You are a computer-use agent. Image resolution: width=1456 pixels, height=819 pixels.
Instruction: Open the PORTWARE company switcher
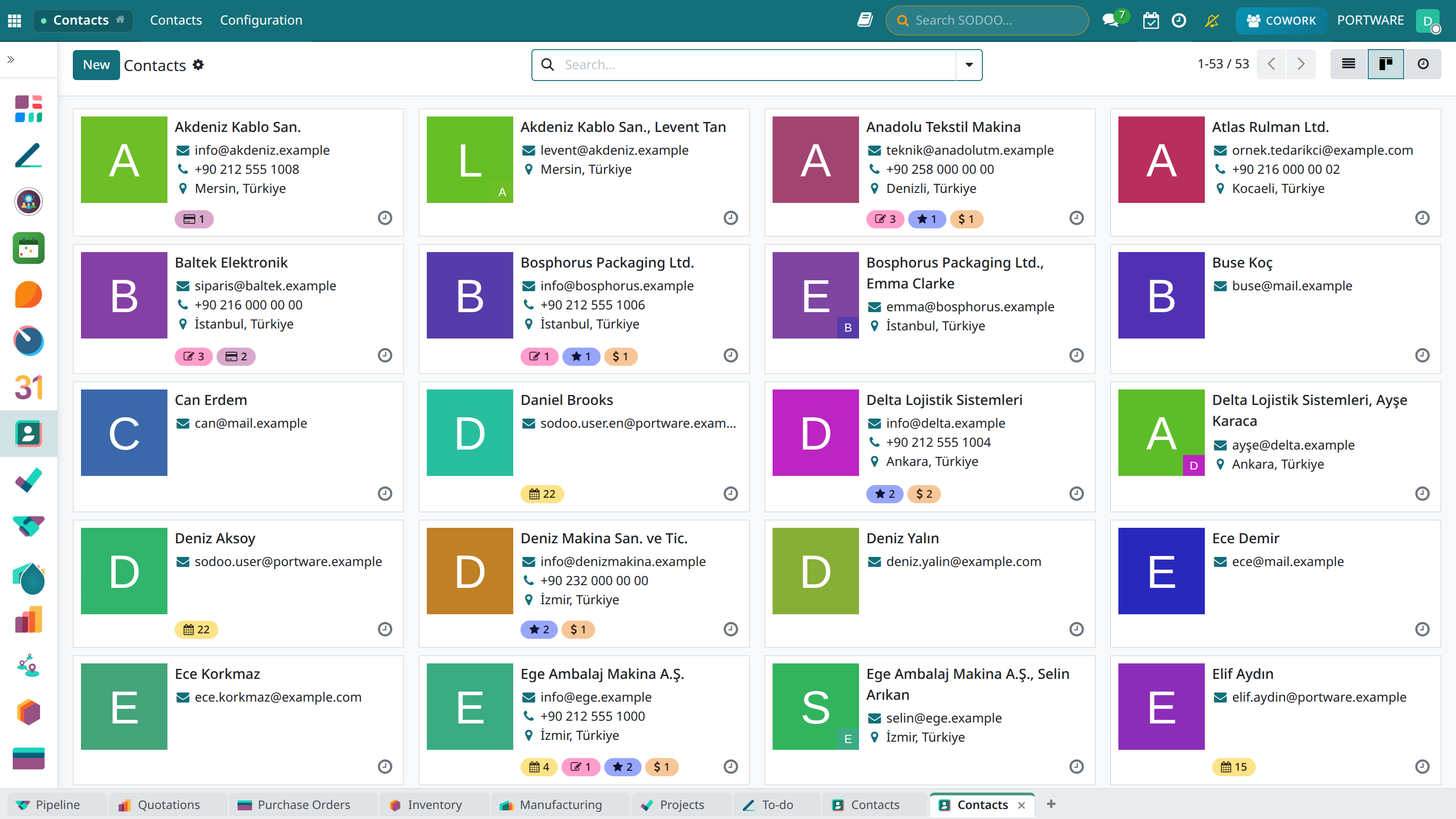pyautogui.click(x=1370, y=20)
